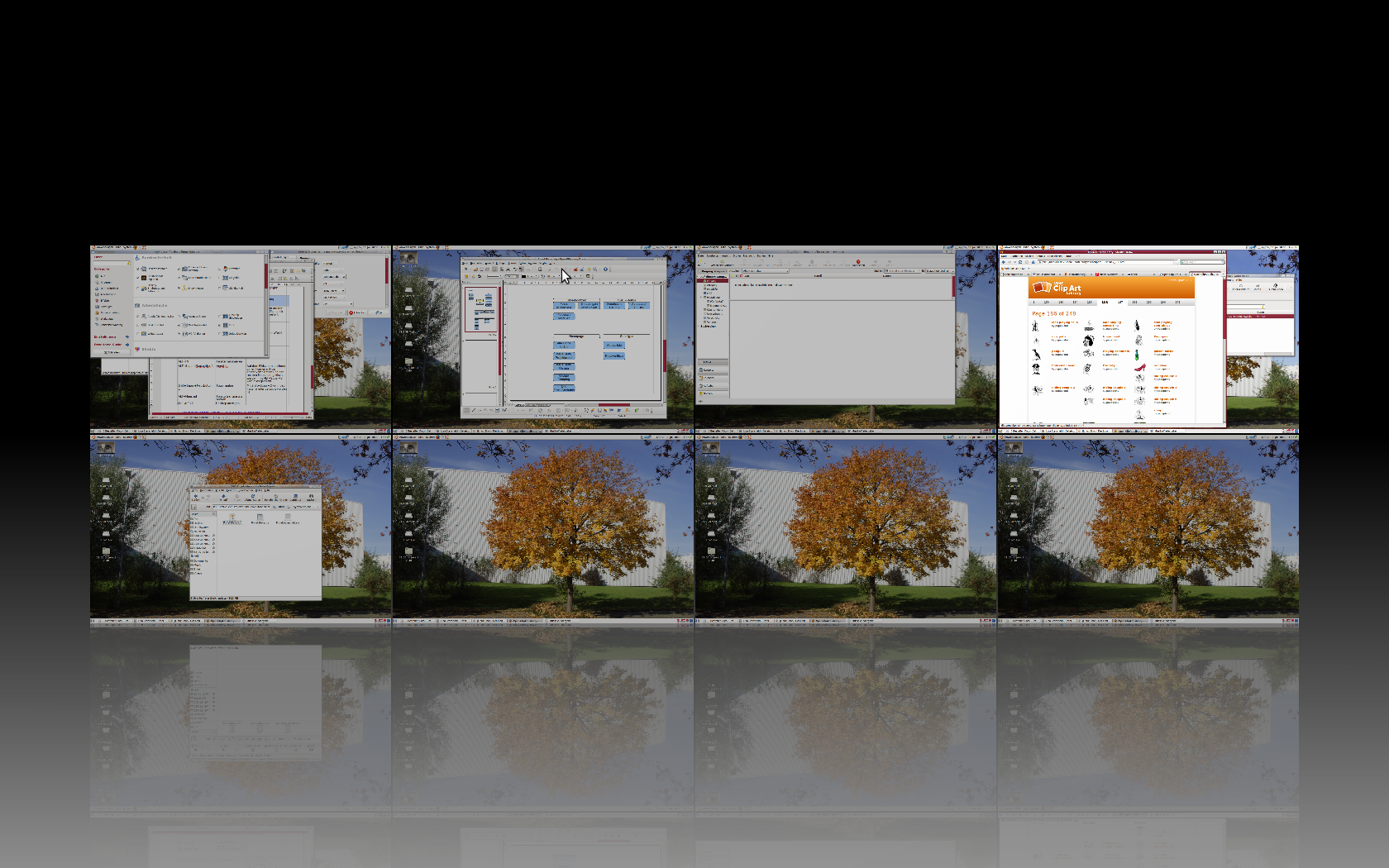Open the first menu in the file browser menu bar
The height and width of the screenshot is (868, 1389).
(194, 490)
